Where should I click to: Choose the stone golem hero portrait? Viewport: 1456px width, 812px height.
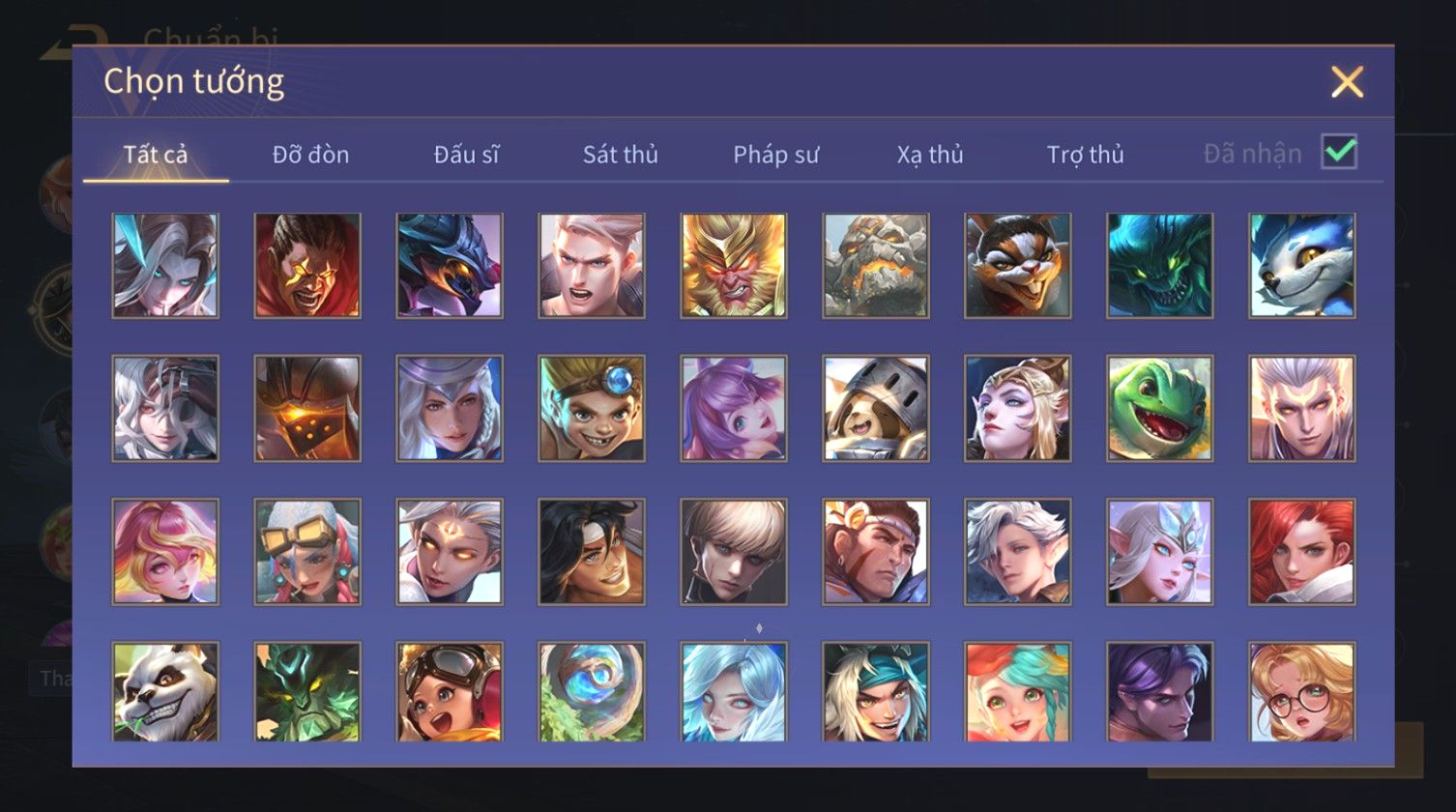coord(876,266)
